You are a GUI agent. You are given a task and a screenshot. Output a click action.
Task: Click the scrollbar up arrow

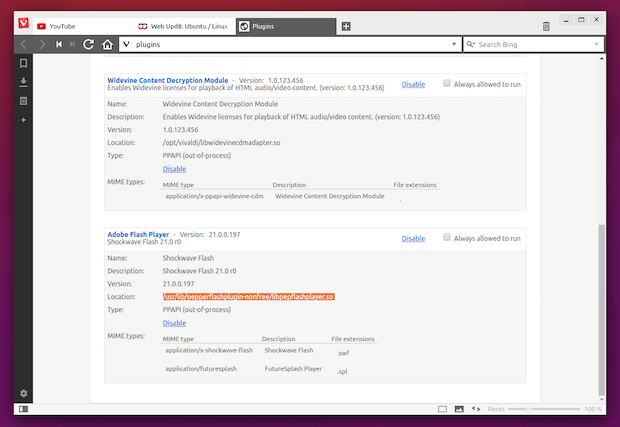coord(601,59)
